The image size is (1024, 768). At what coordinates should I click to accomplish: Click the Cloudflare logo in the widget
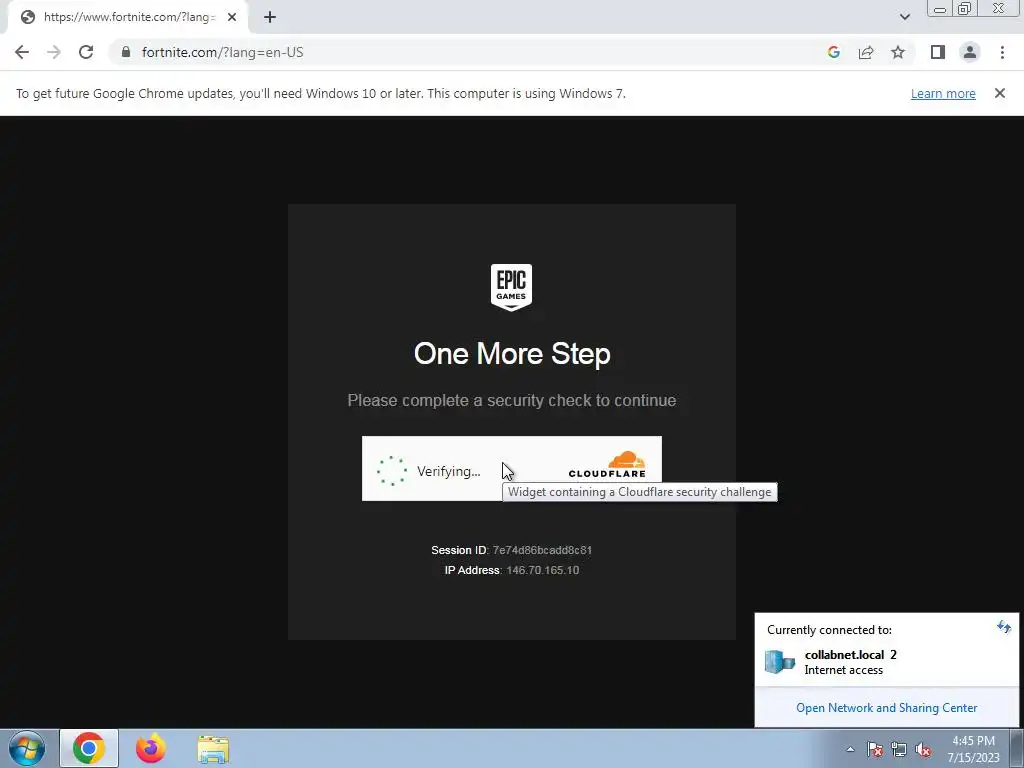(x=607, y=464)
